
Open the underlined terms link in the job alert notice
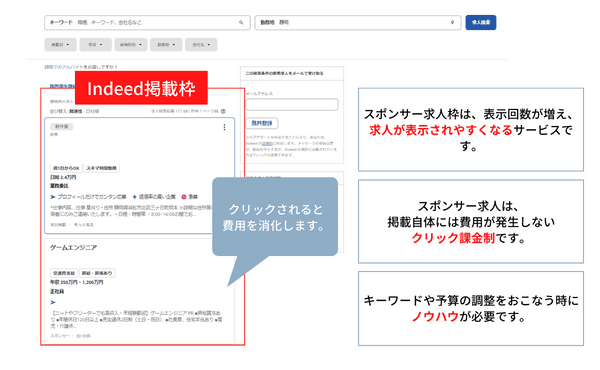point(267,143)
